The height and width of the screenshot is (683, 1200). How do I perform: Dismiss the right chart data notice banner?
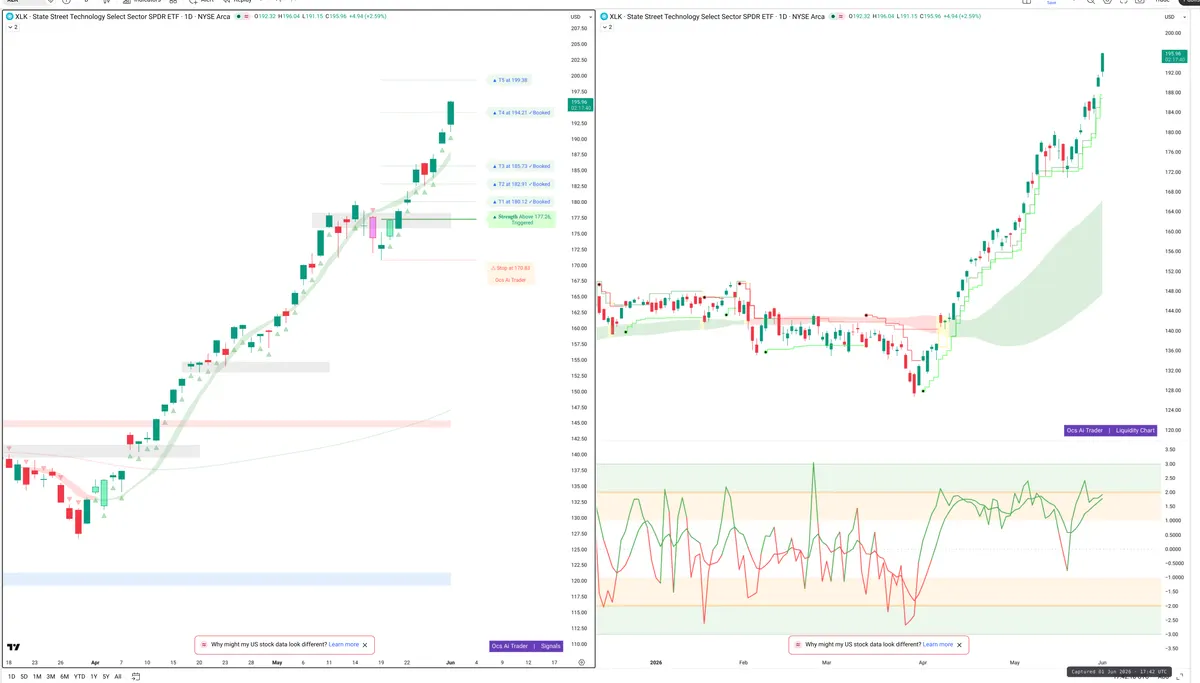tap(959, 645)
